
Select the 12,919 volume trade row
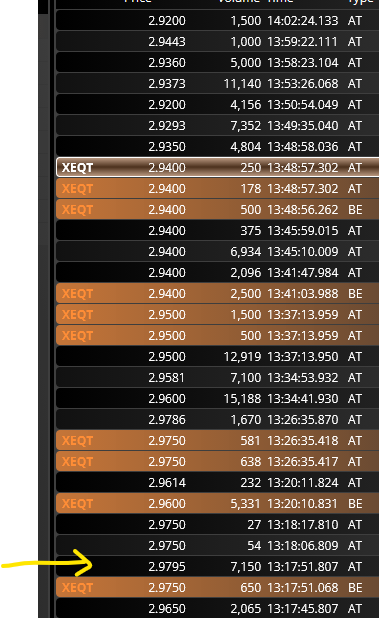(x=217, y=356)
